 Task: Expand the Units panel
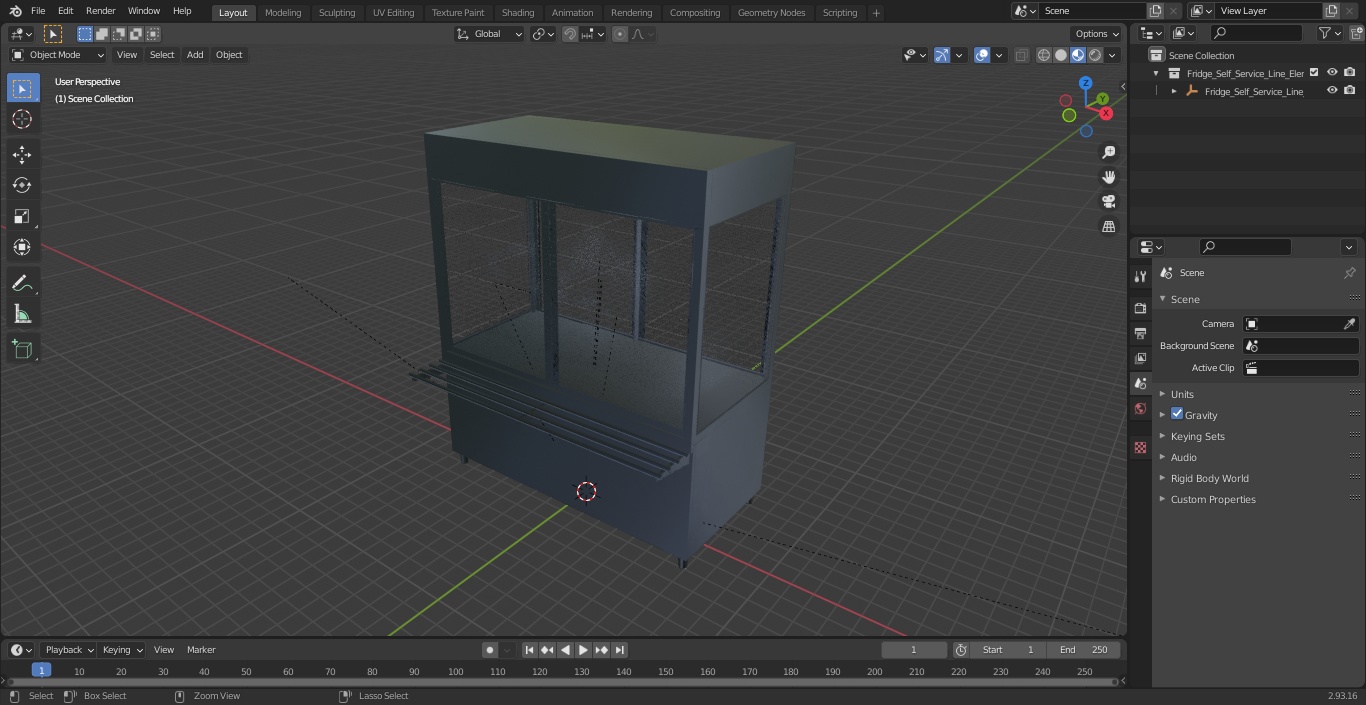point(1182,394)
